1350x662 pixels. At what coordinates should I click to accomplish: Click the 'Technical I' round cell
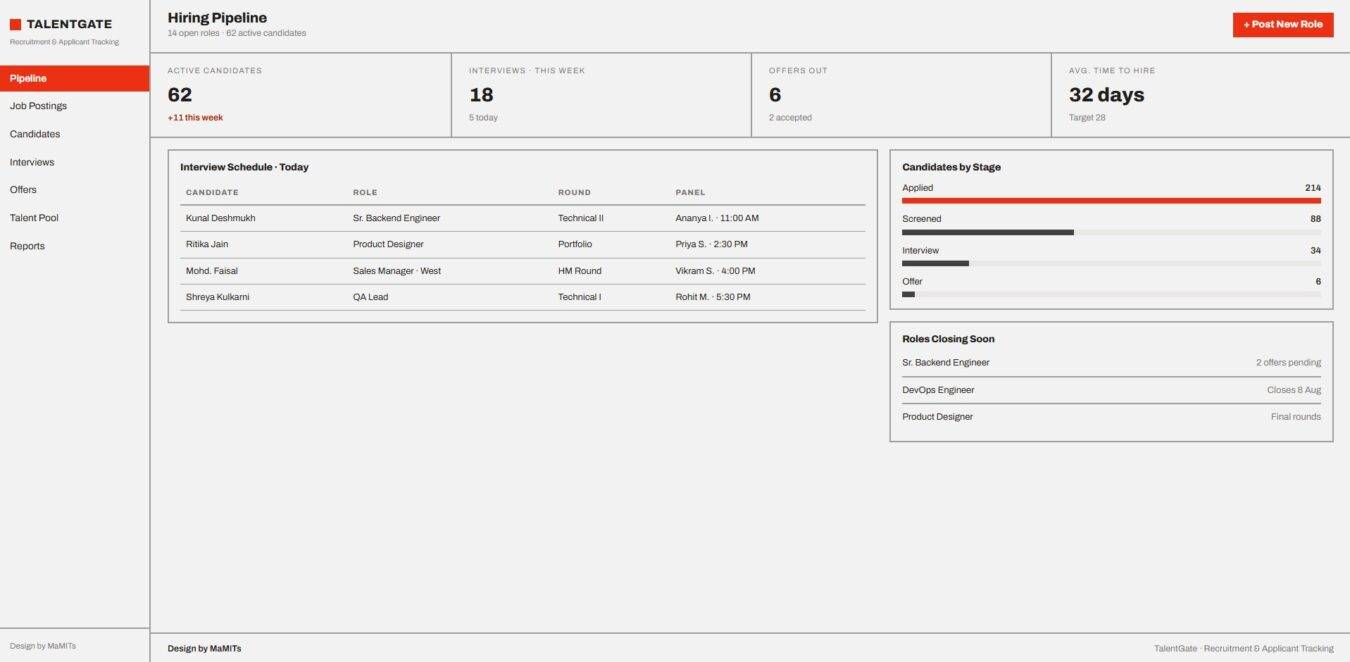(x=580, y=297)
